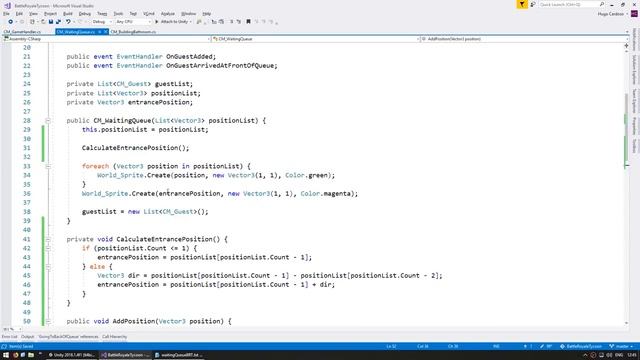Viewport: 640px width, 360px height.
Task: Open the Error List tab
Action: (9, 337)
